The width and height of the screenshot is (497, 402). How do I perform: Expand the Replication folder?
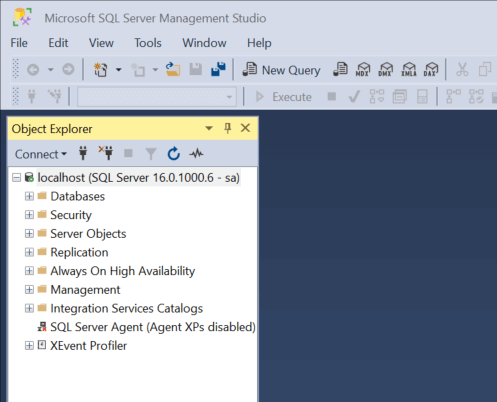pos(29,252)
